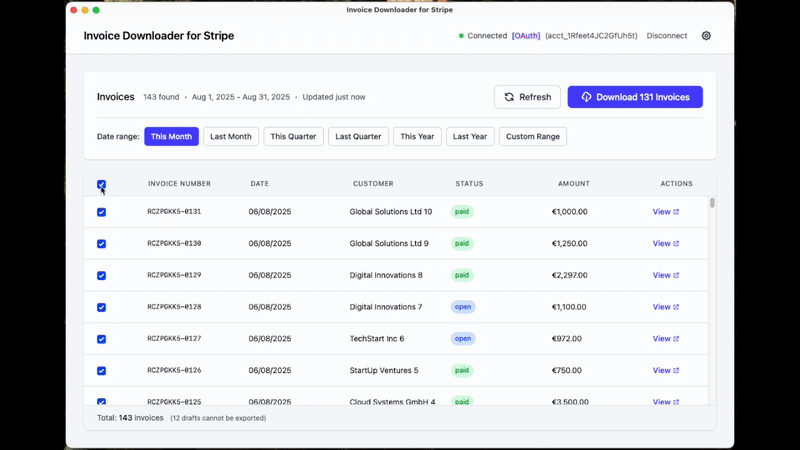Click external-link icon for invoice 0127
The height and width of the screenshot is (450, 800).
676,339
